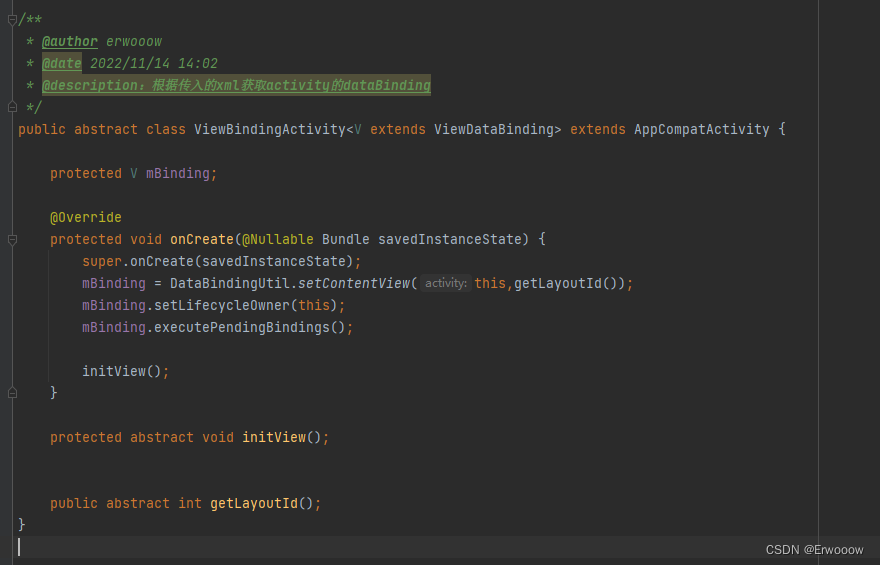Click setLifecycleOwner method call
The image size is (880, 565).
coord(222,305)
